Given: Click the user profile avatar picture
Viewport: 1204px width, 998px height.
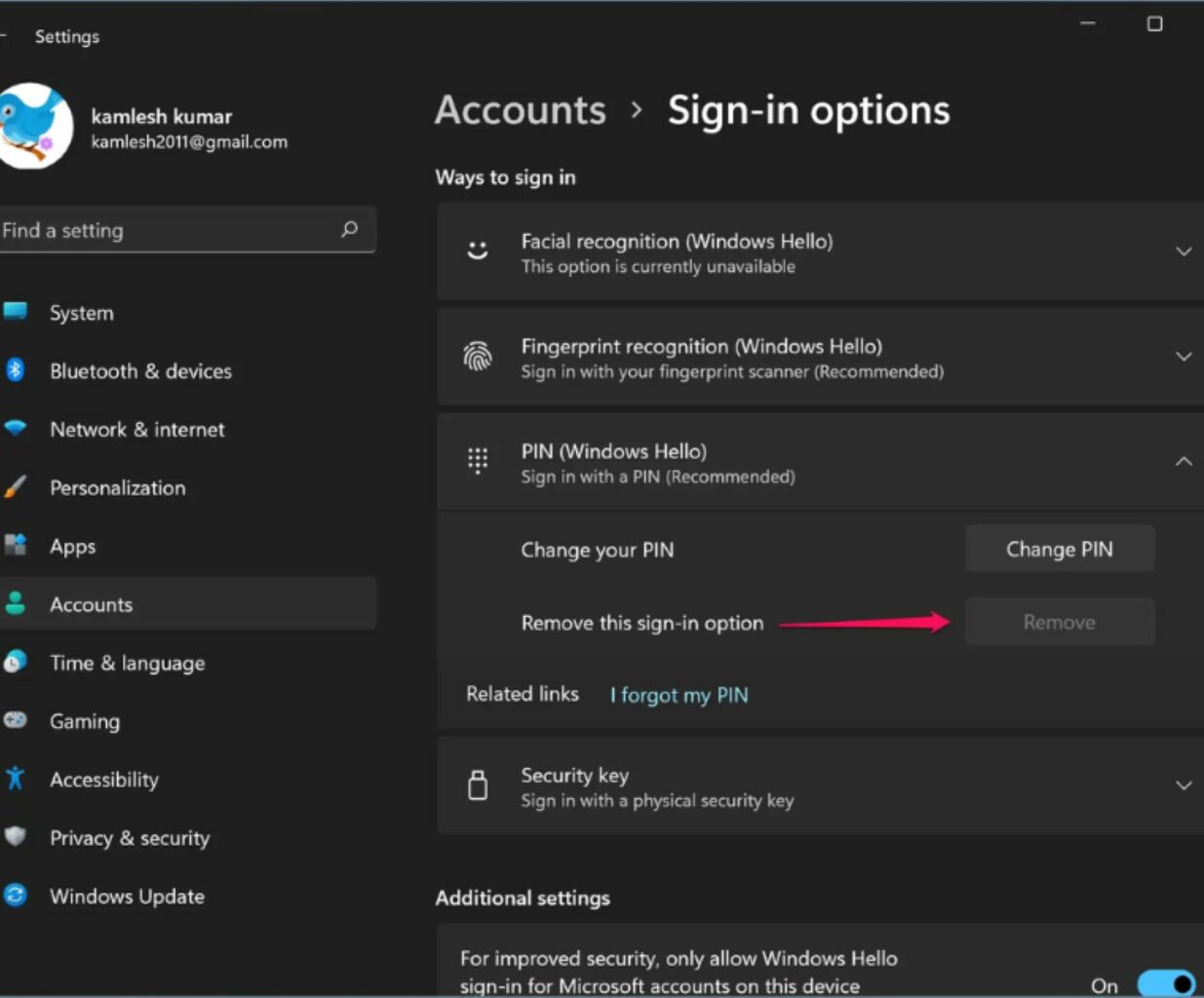Looking at the screenshot, I should coord(37,128).
